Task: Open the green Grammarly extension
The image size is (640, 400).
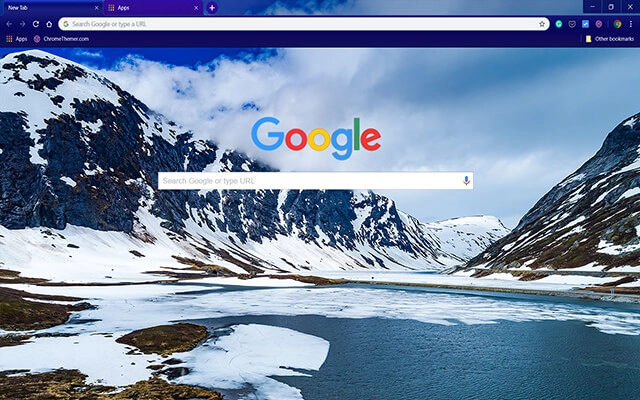Action: coord(560,23)
